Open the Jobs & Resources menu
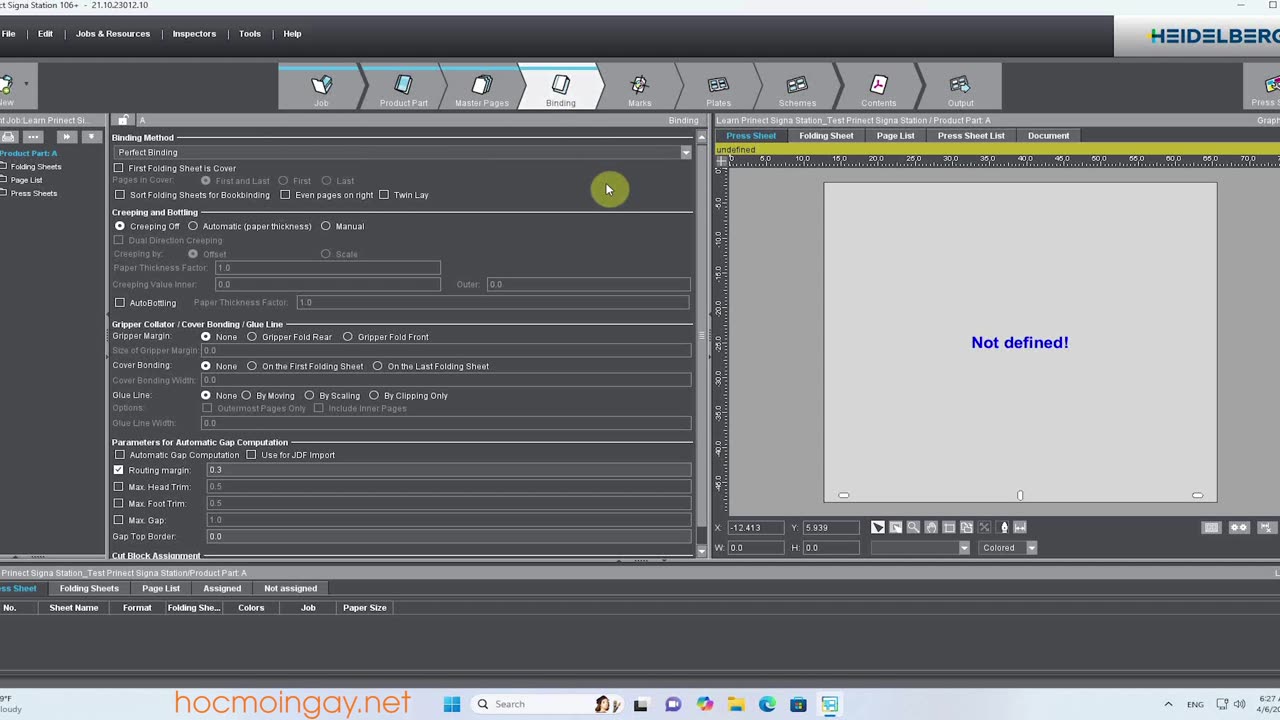 tap(113, 34)
